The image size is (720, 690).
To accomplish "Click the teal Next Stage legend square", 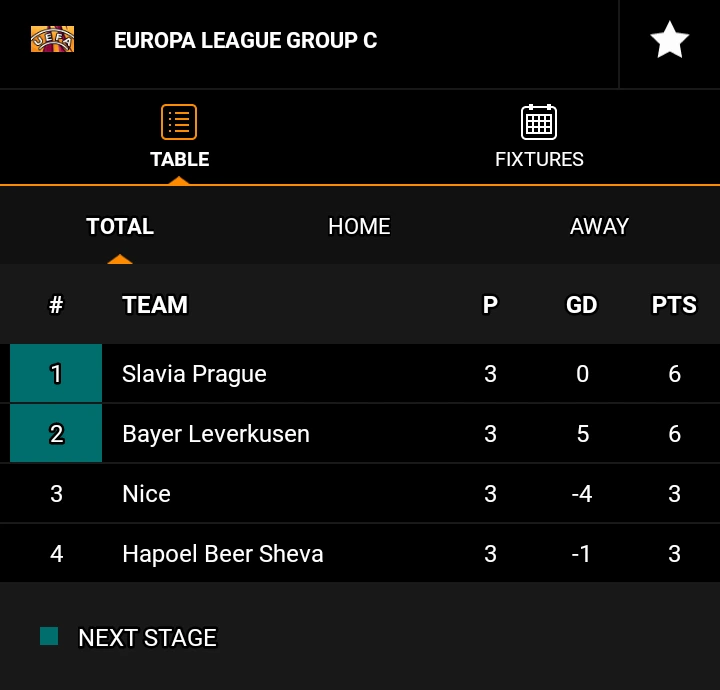I will [49, 636].
